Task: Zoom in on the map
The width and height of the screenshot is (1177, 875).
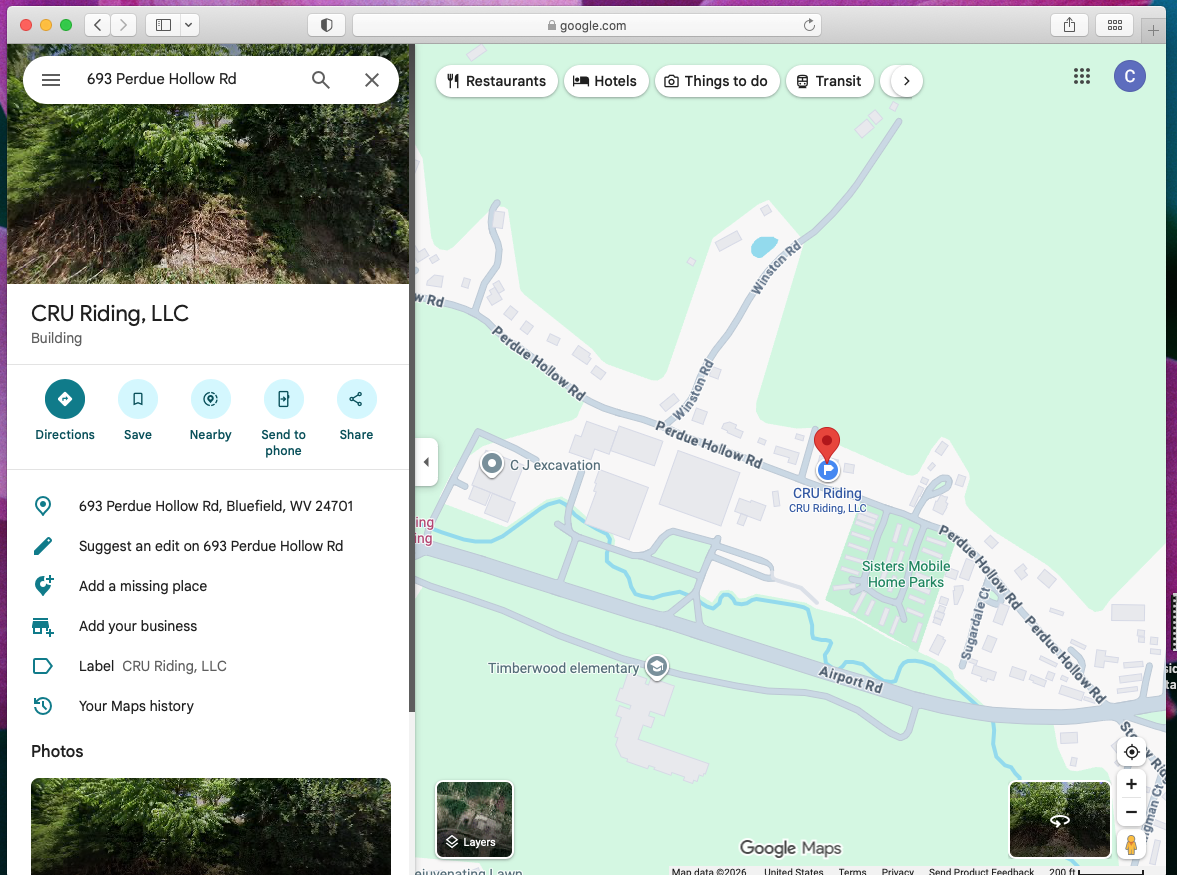Action: point(1131,784)
